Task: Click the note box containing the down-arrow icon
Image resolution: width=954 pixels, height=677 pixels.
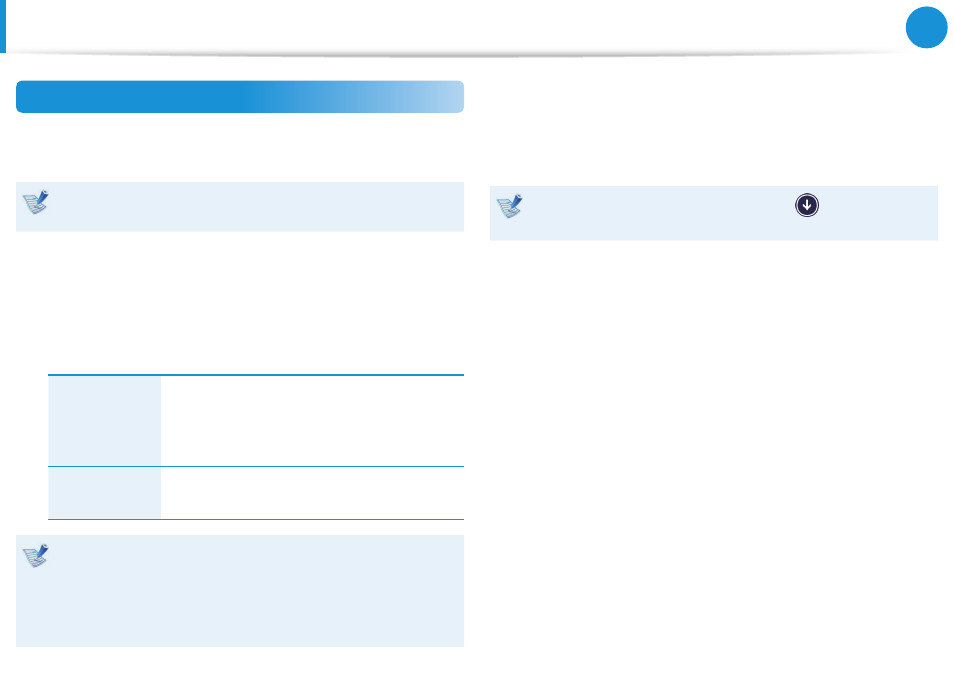Action: pyautogui.click(x=714, y=214)
